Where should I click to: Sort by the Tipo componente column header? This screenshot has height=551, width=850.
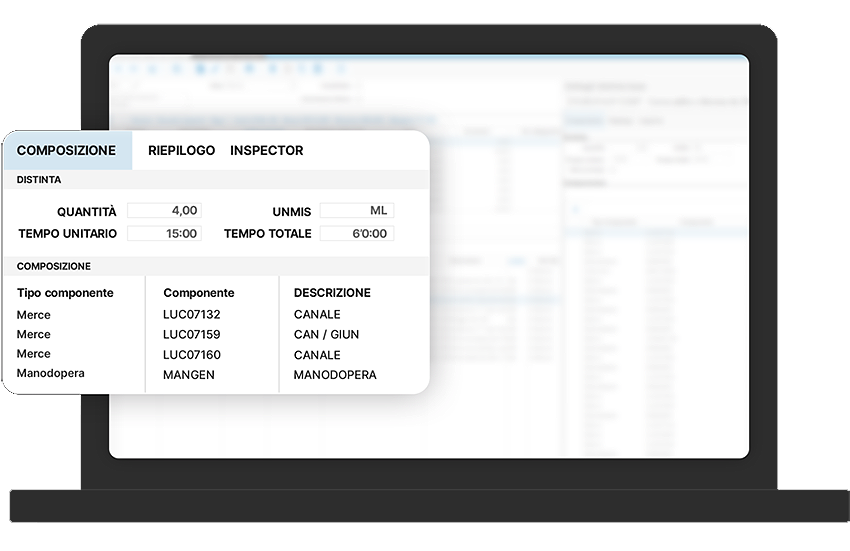pos(65,293)
